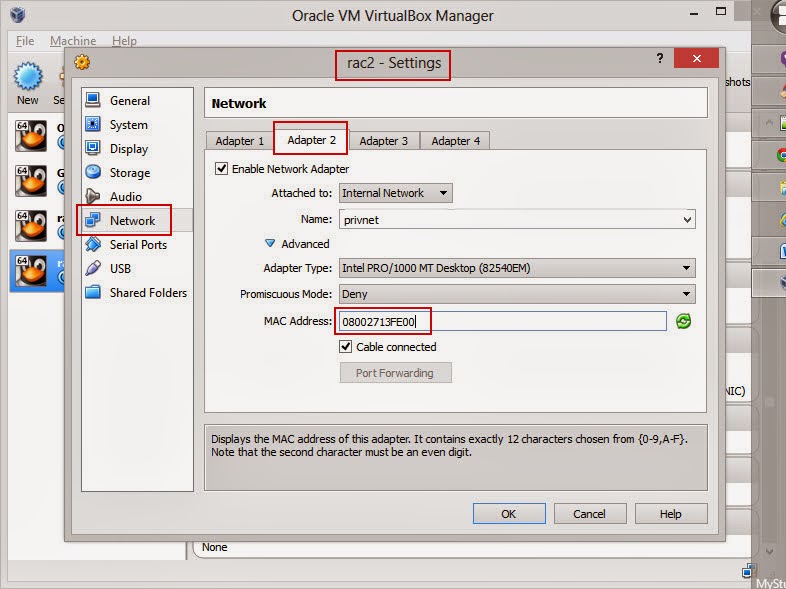This screenshot has height=589, width=786.
Task: Click OK to save settings
Action: tap(509, 514)
